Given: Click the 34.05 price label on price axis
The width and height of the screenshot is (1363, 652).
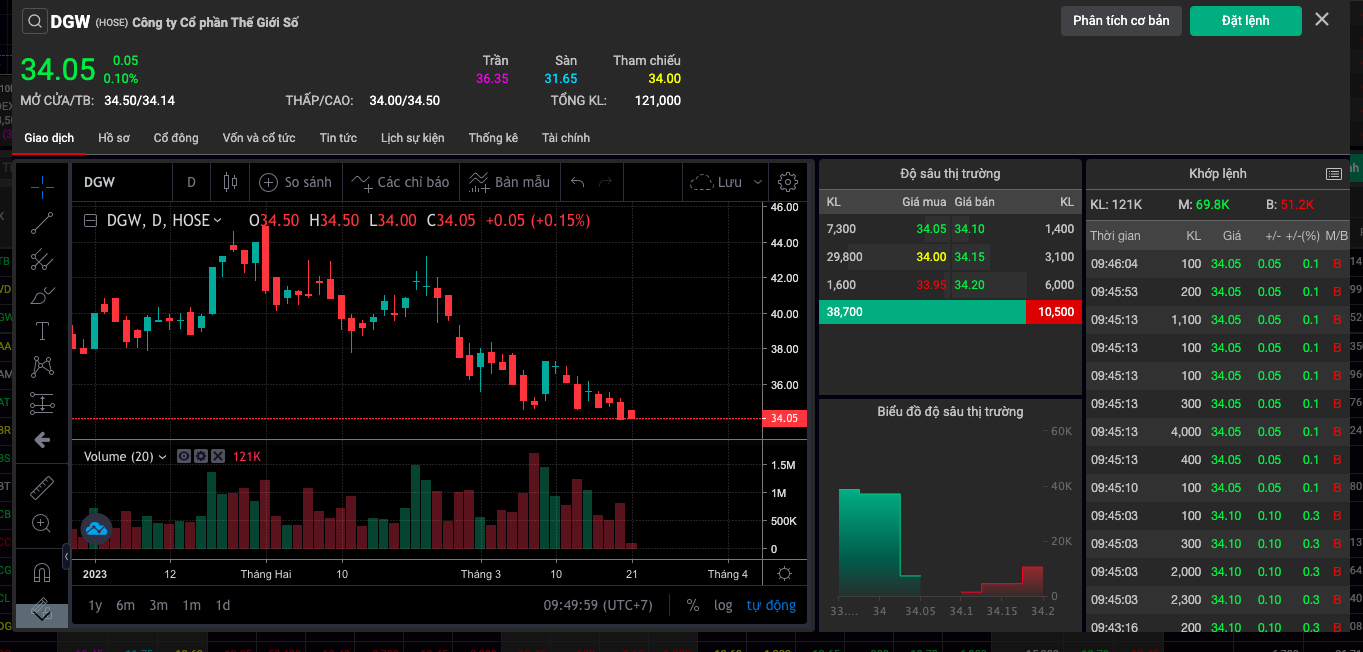Looking at the screenshot, I should pos(785,418).
